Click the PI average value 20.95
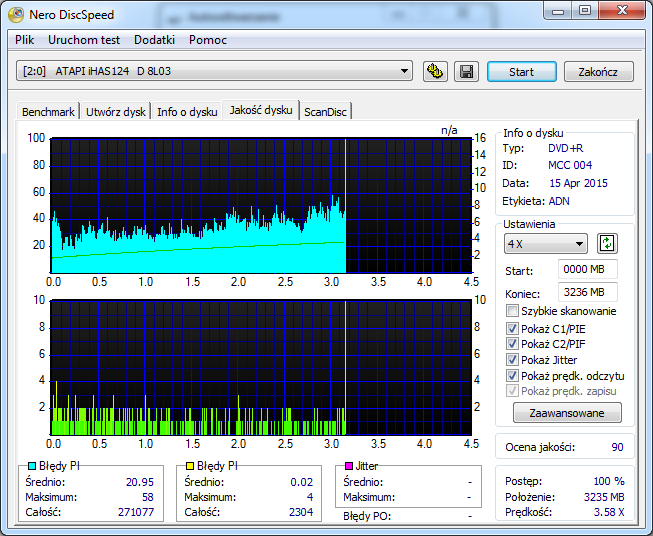This screenshot has width=653, height=536. [140, 482]
